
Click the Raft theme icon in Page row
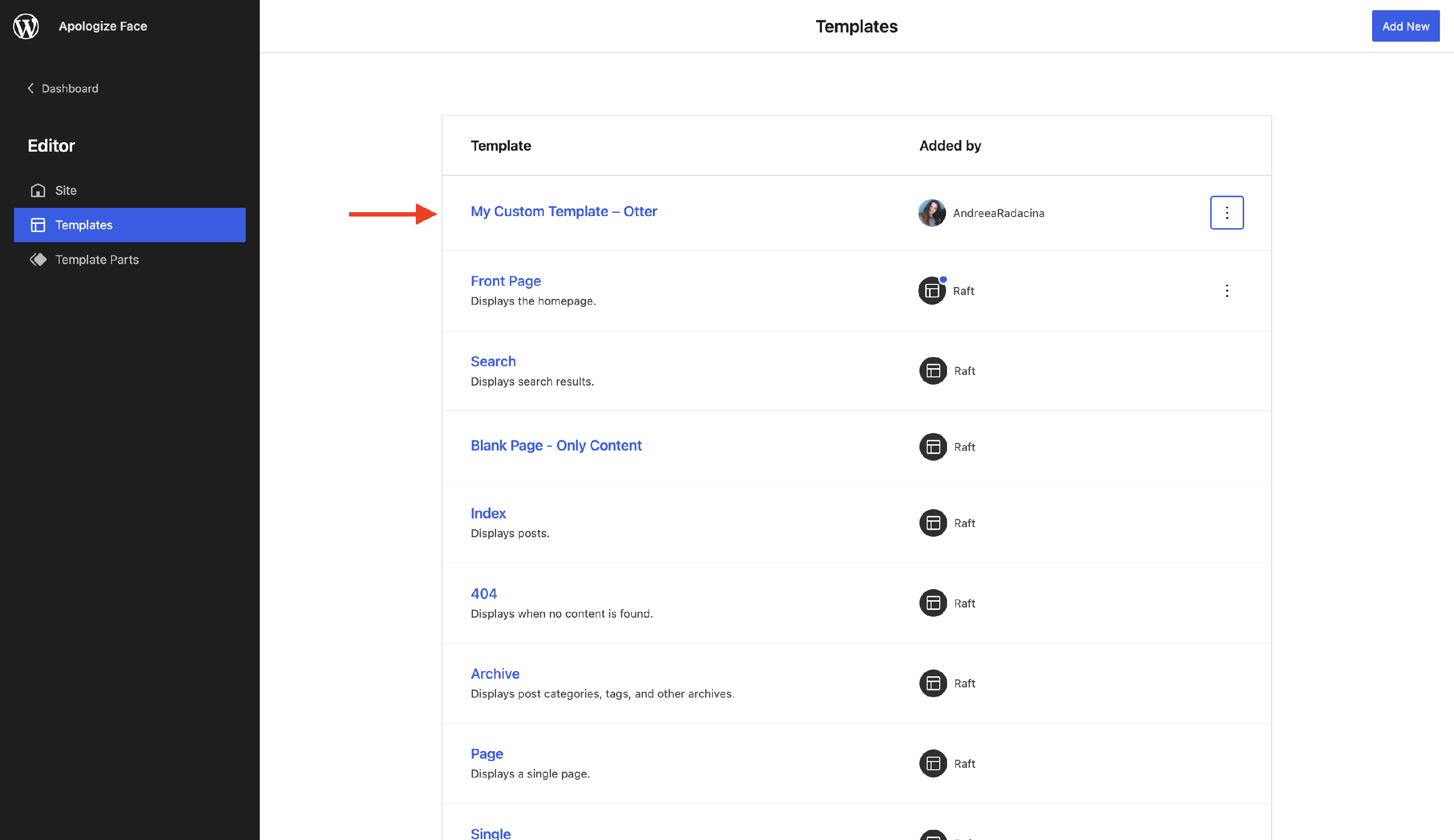pos(933,763)
